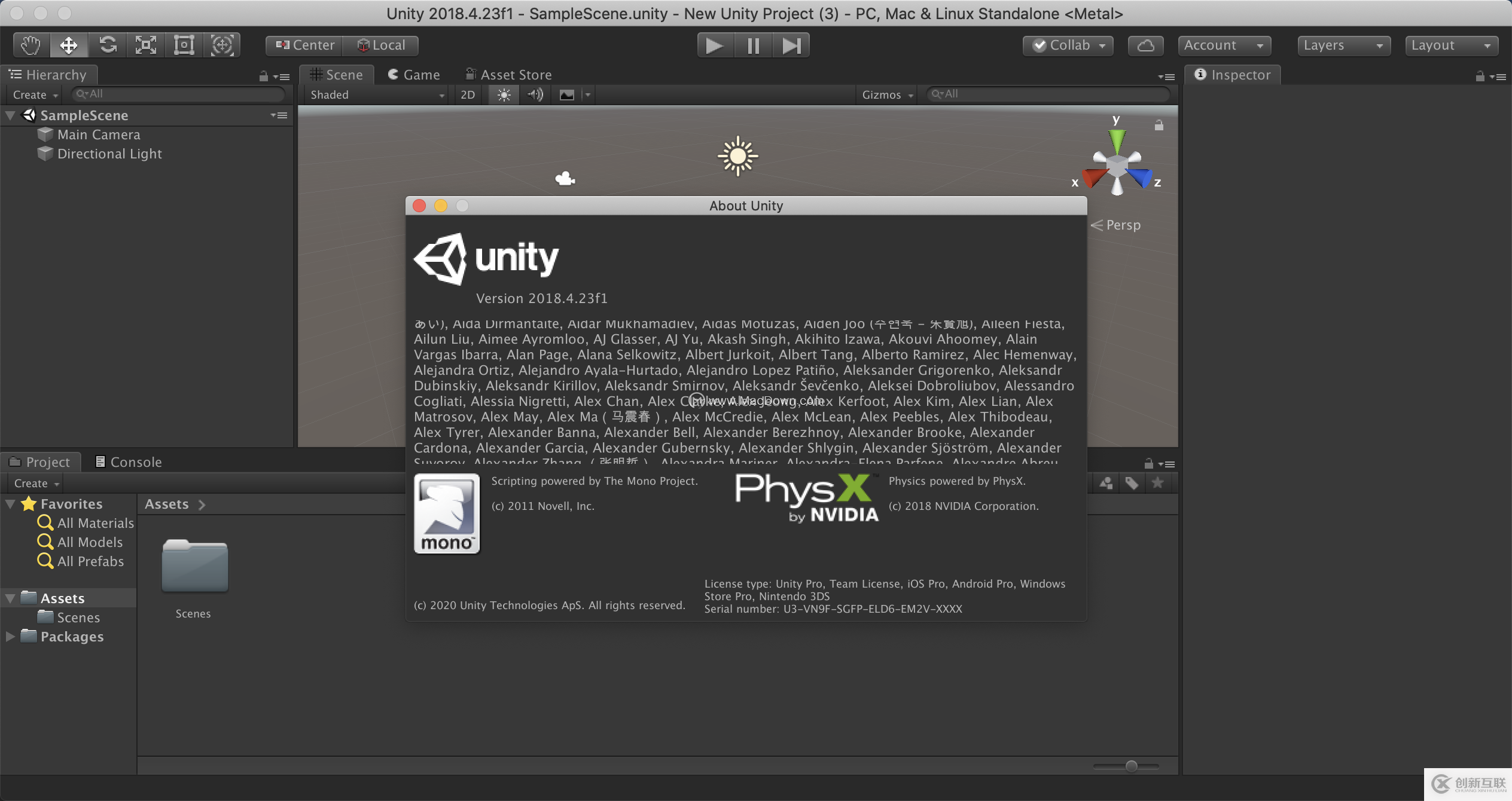Screen dimensions: 1512x801
Task: Switch to the Console tab
Action: click(129, 462)
